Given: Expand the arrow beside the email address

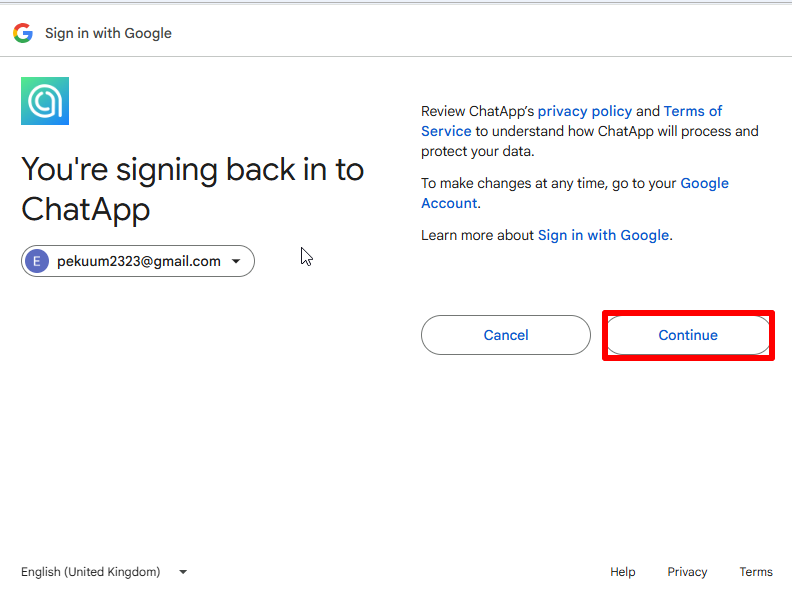Looking at the screenshot, I should coord(236,262).
